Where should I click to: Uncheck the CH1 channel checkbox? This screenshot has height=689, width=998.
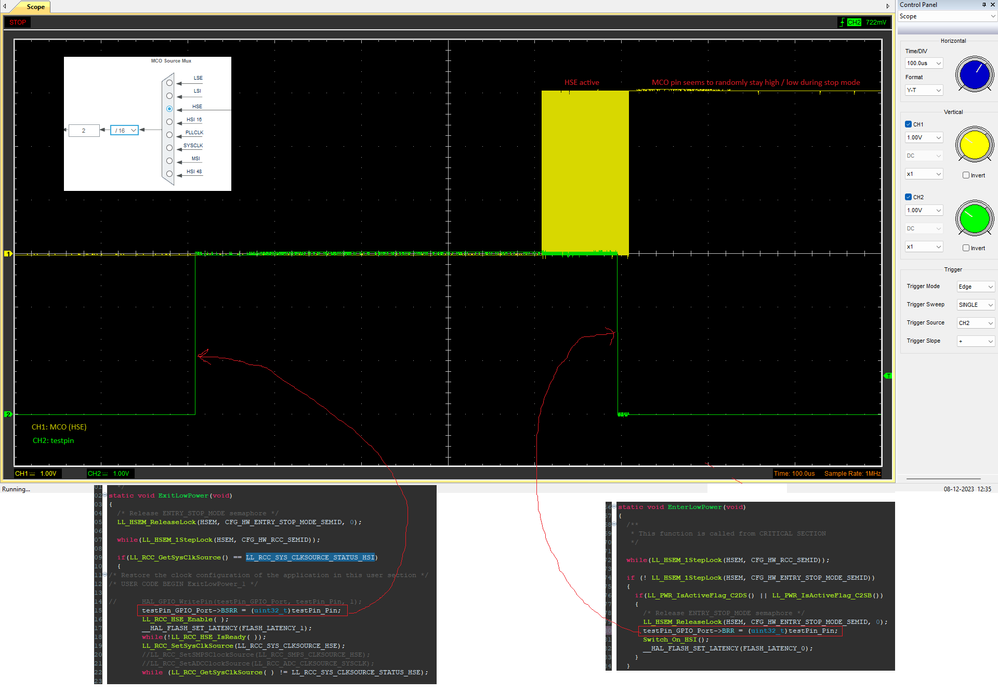point(908,124)
